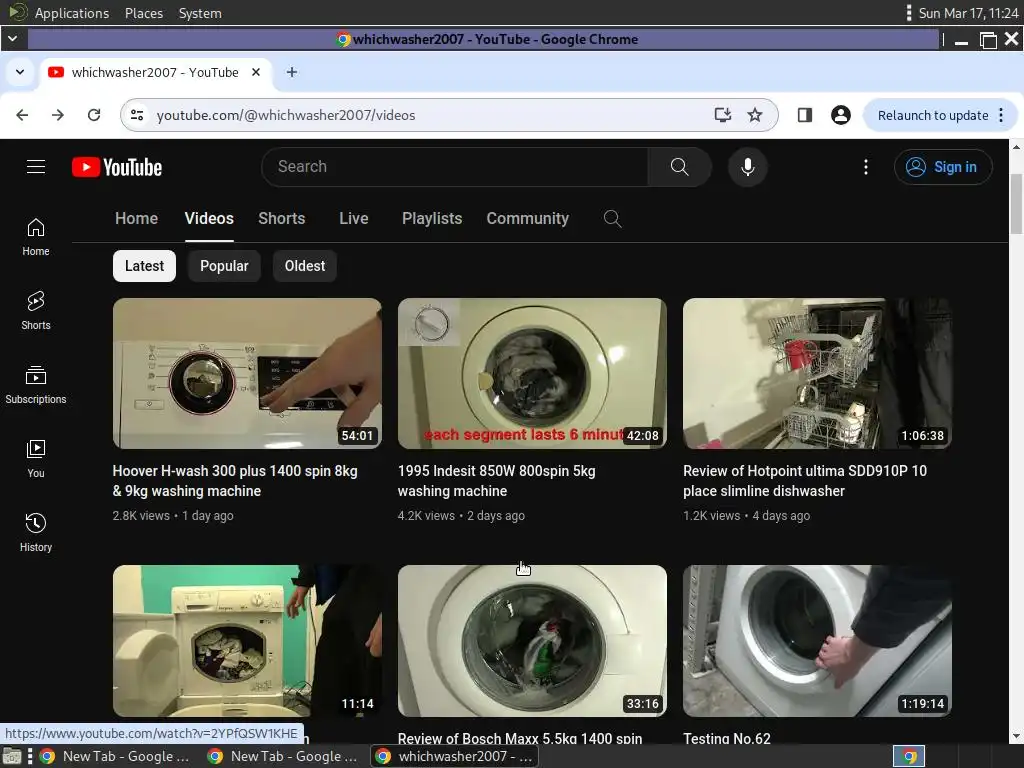Open the Live tab
1024x768 pixels.
(354, 218)
